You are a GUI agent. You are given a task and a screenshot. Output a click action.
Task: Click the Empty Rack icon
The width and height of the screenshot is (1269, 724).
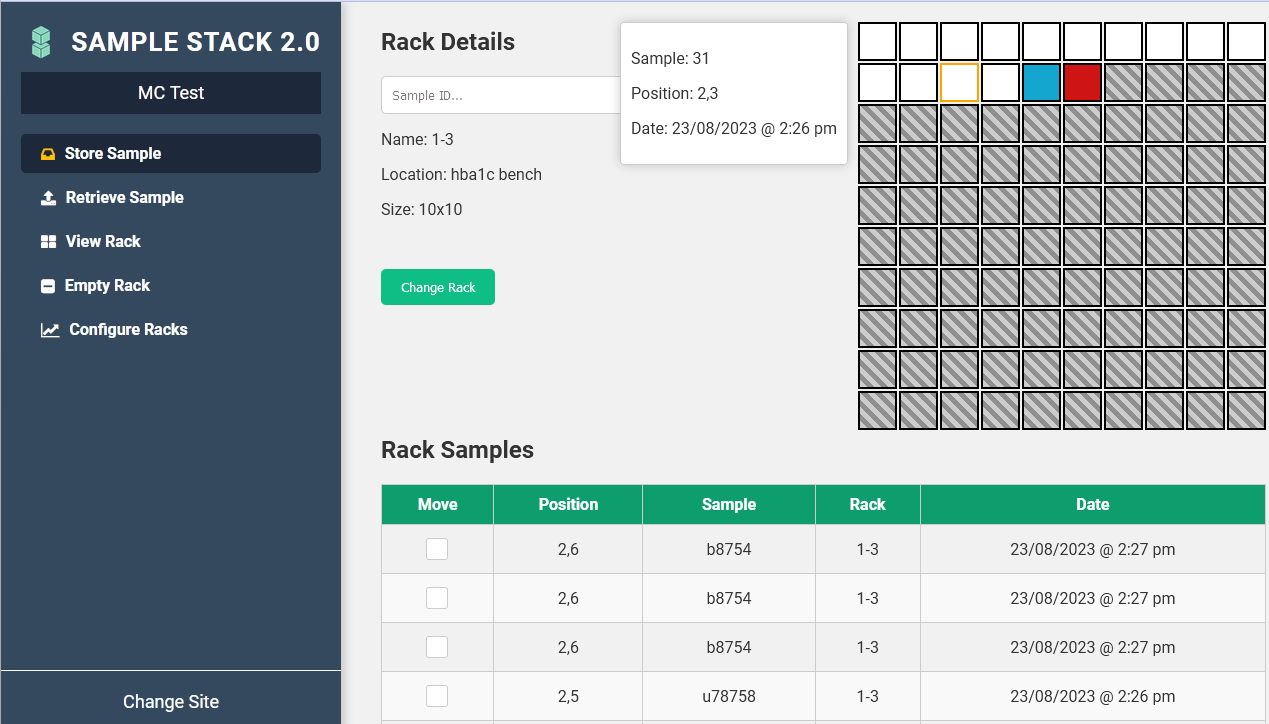click(47, 285)
